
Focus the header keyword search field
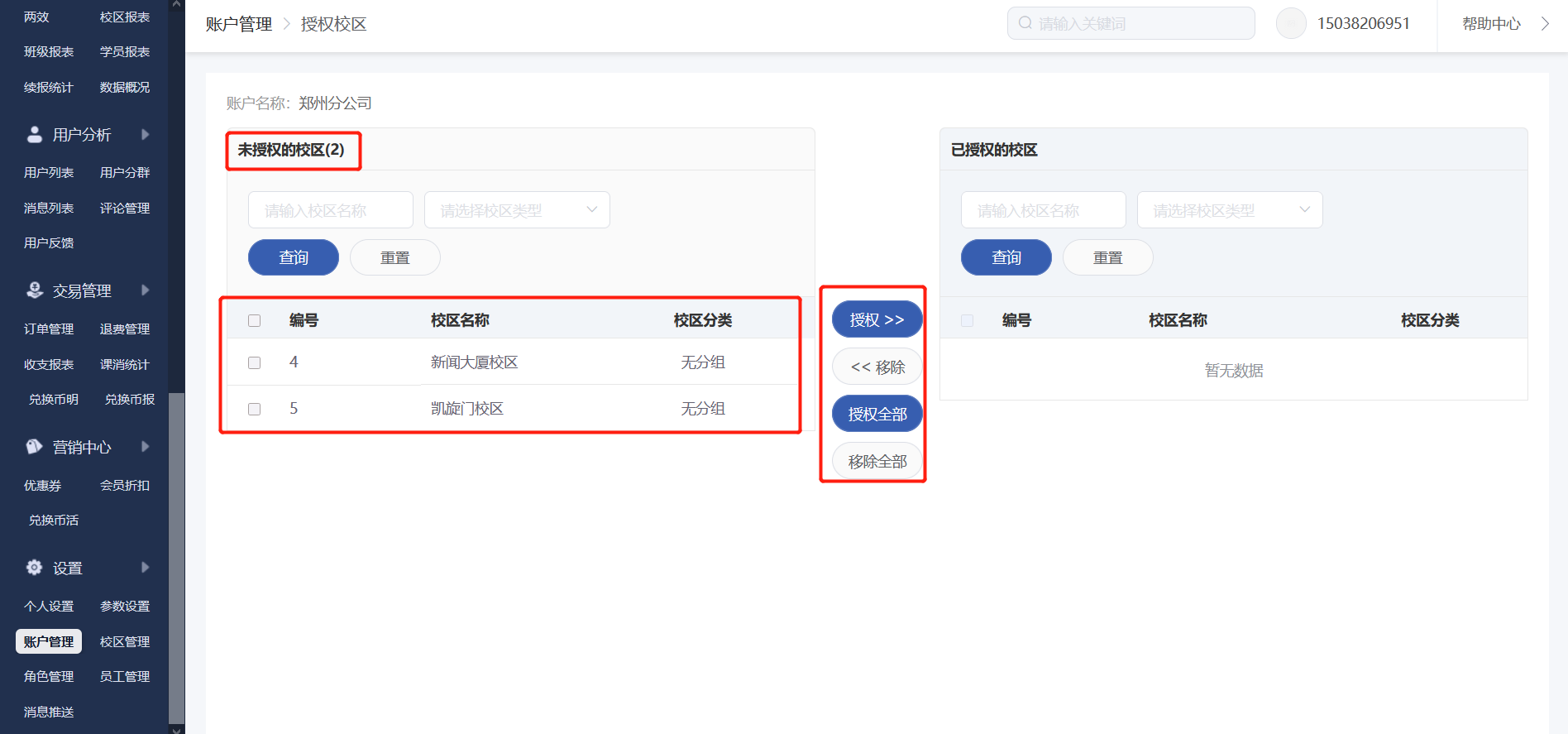pyautogui.click(x=1131, y=23)
